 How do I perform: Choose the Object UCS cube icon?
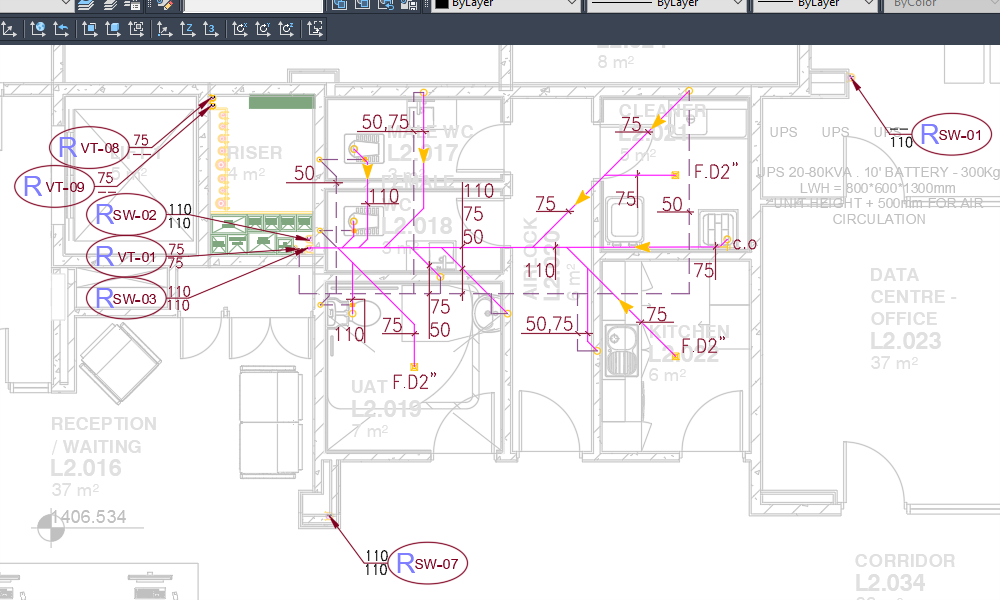[113, 29]
